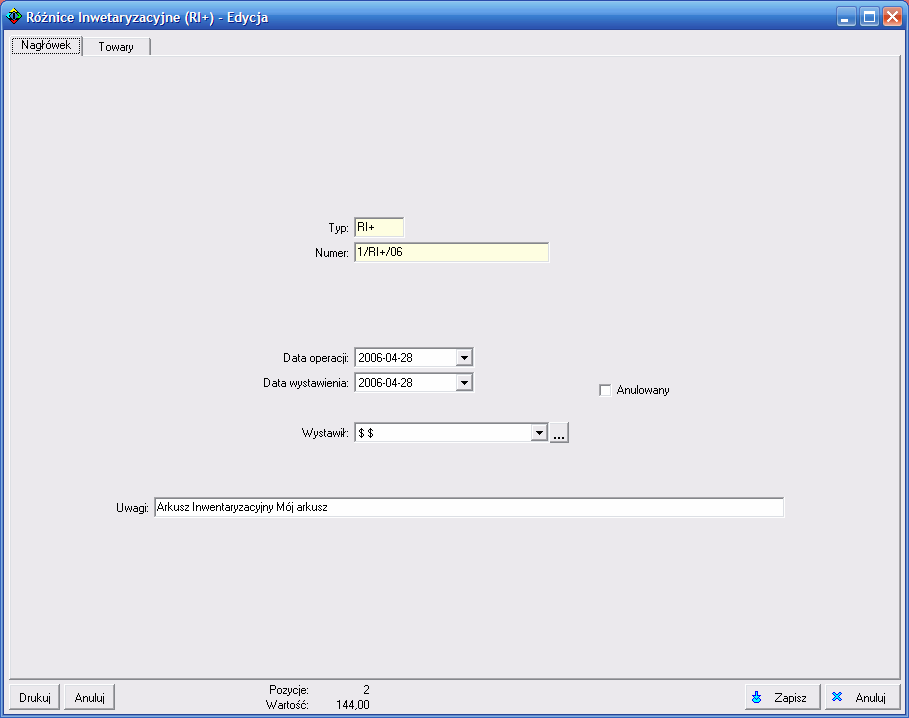Click into the Uwagi text field
This screenshot has width=909, height=718.
coord(469,507)
